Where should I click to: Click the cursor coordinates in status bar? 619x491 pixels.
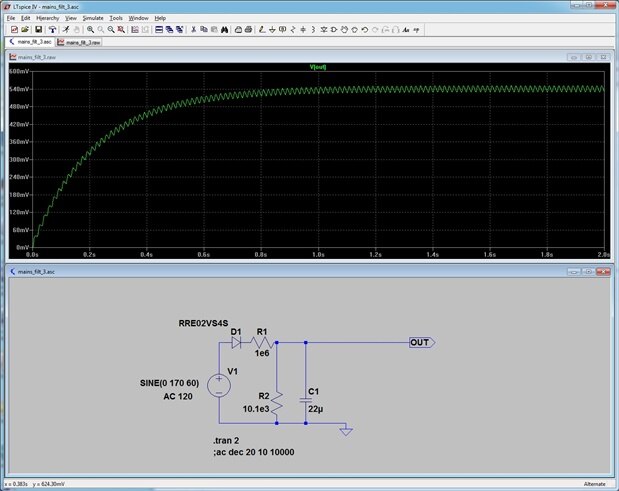coord(35,484)
